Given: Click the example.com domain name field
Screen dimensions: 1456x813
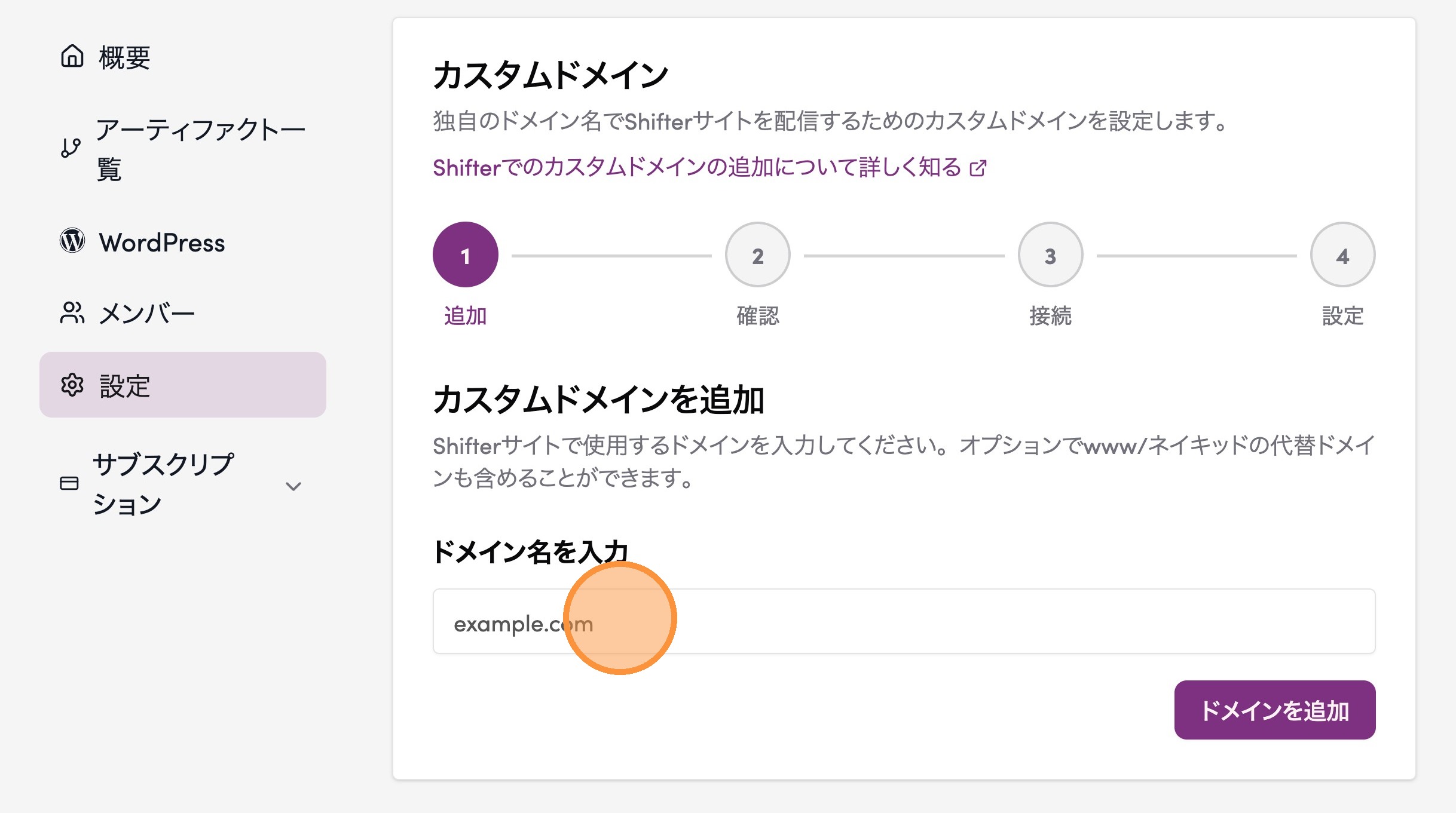Looking at the screenshot, I should (904, 622).
